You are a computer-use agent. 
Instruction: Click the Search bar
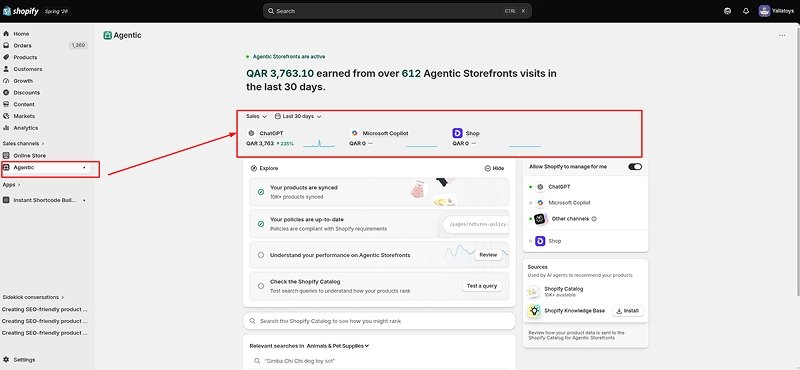point(397,11)
